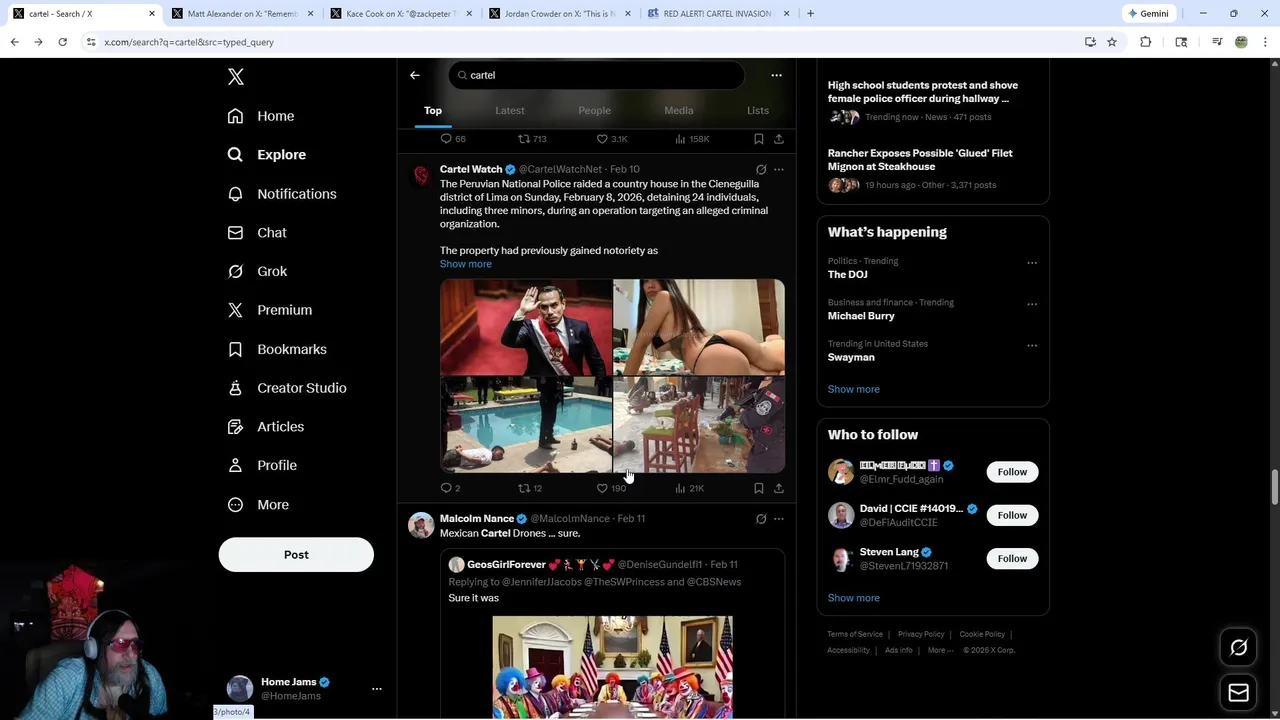
Task: Share the Cartel Watch post
Action: pos(779,488)
